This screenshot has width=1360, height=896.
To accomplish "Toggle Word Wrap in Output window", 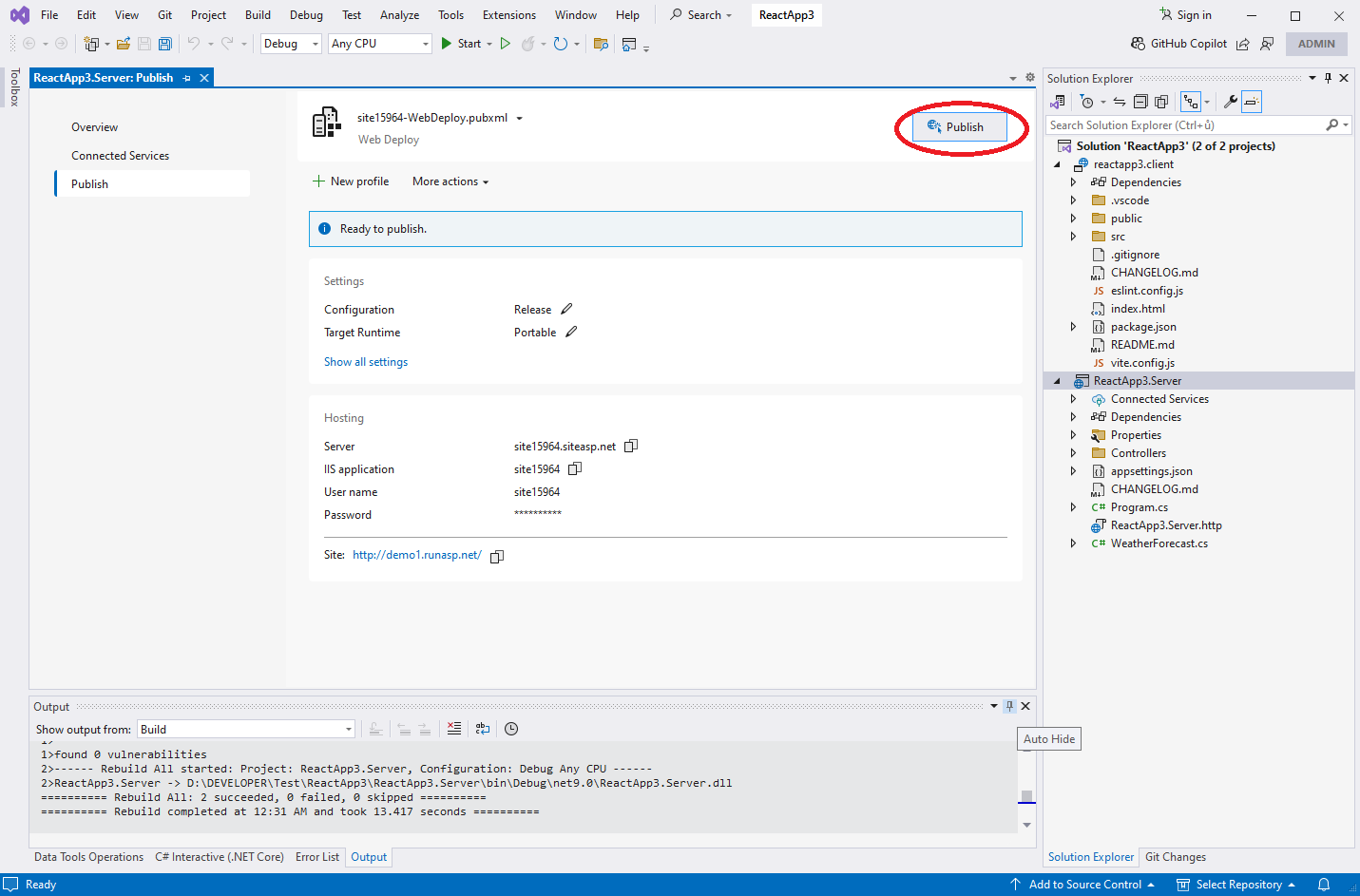I will coord(483,729).
